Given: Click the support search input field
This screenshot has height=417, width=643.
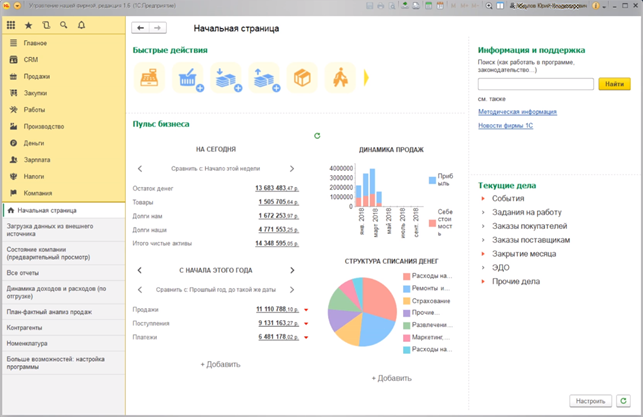Looking at the screenshot, I should click(535, 84).
